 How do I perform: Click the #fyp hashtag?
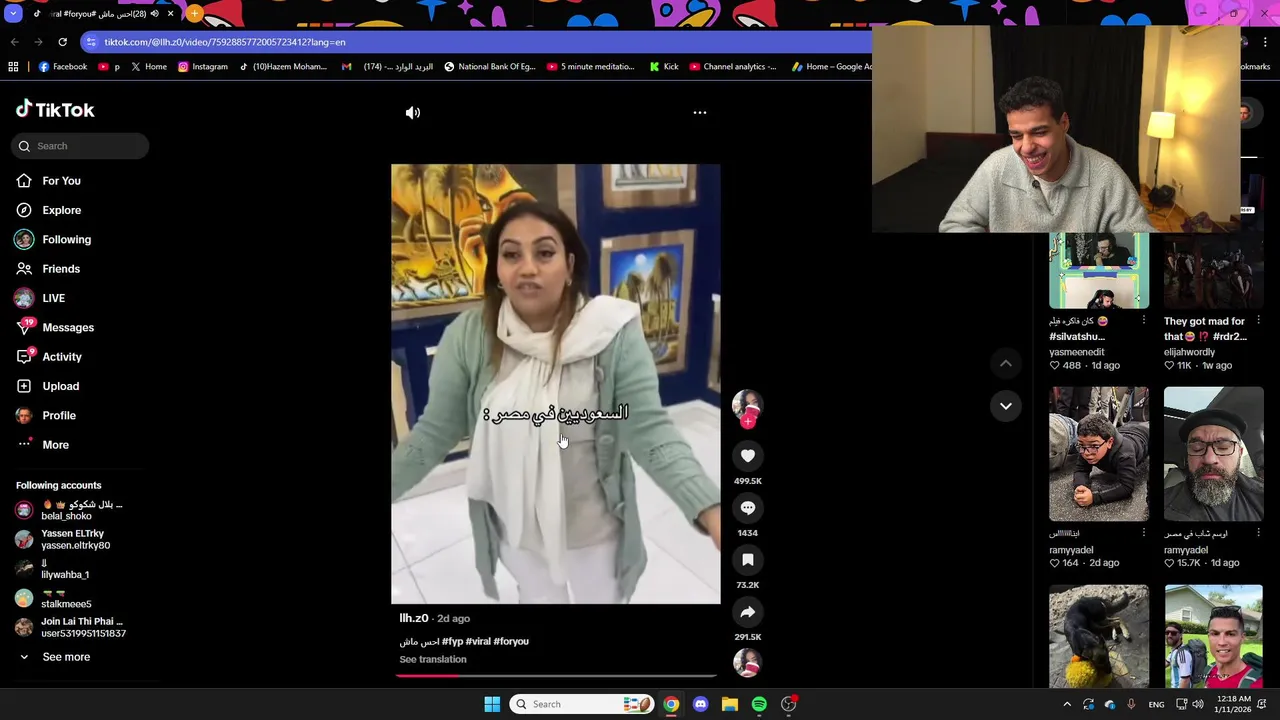(x=453, y=641)
